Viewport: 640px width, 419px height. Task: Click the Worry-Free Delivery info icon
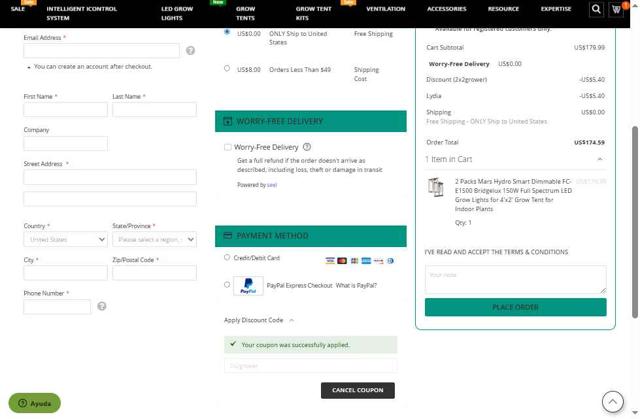(x=307, y=147)
